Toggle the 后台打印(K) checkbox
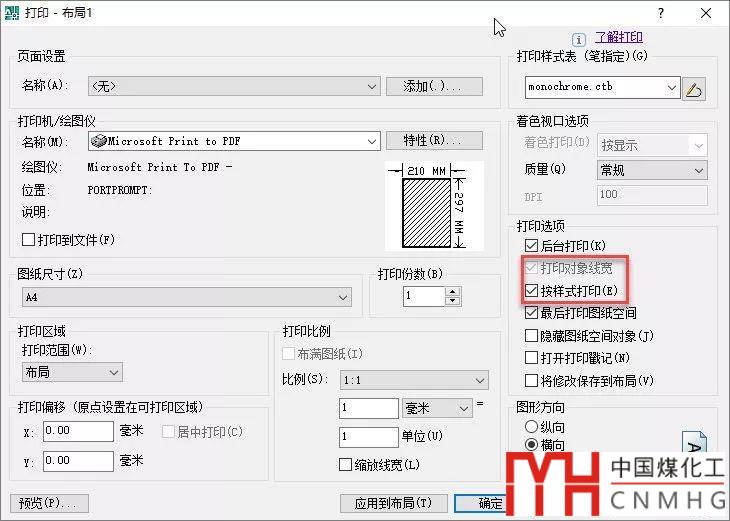The image size is (730, 521). coord(531,245)
